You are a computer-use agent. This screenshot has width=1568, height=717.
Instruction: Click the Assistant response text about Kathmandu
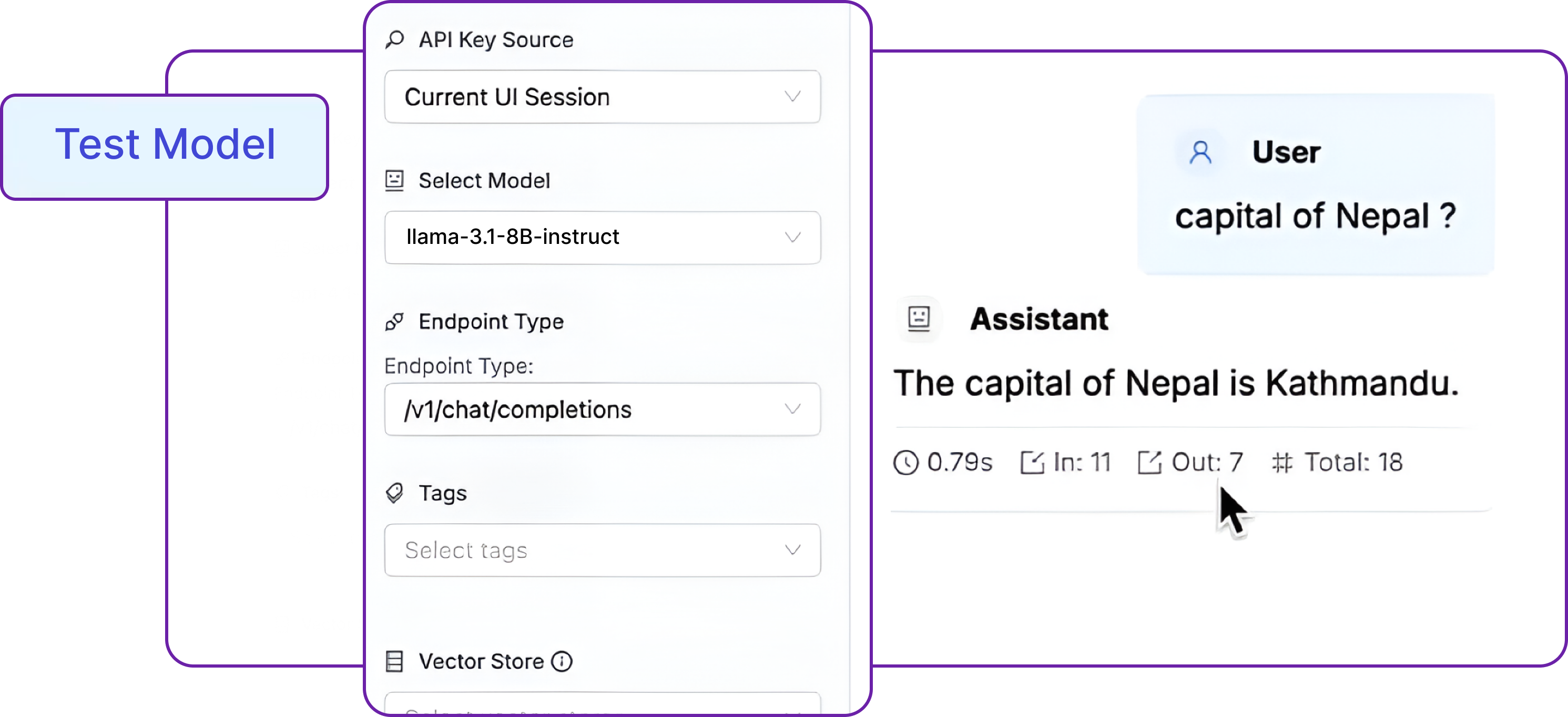point(1176,383)
